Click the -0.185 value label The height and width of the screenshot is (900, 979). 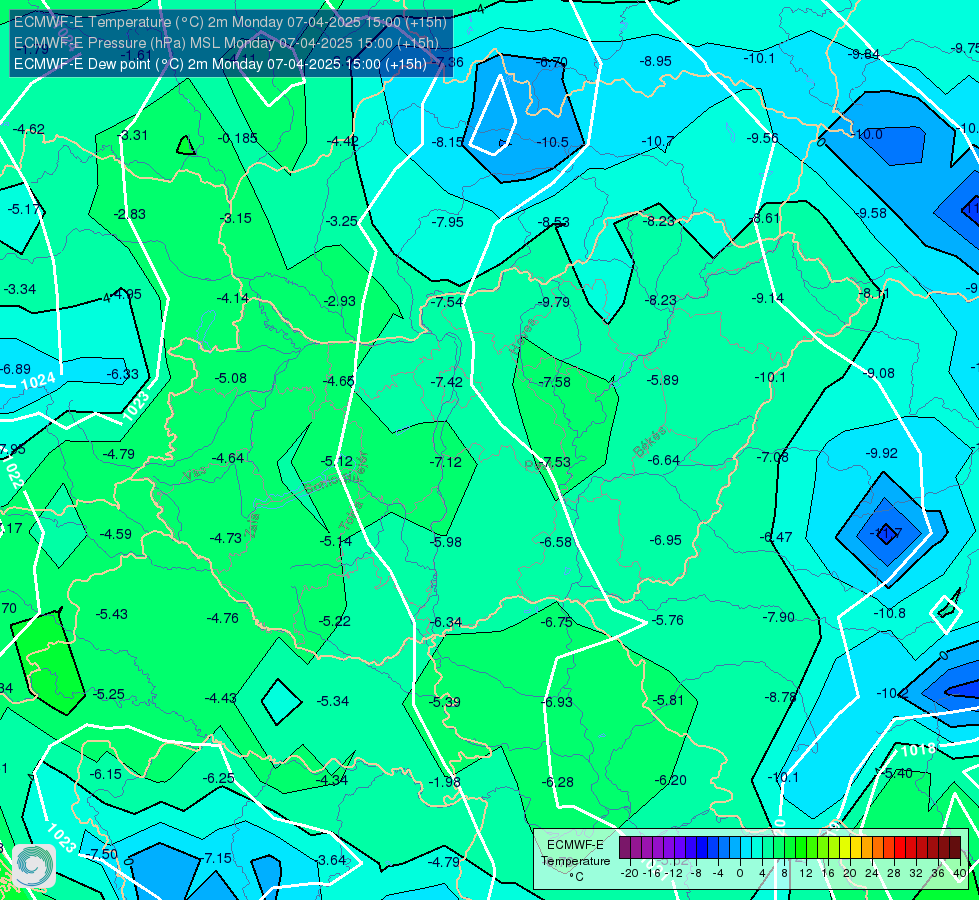238,138
